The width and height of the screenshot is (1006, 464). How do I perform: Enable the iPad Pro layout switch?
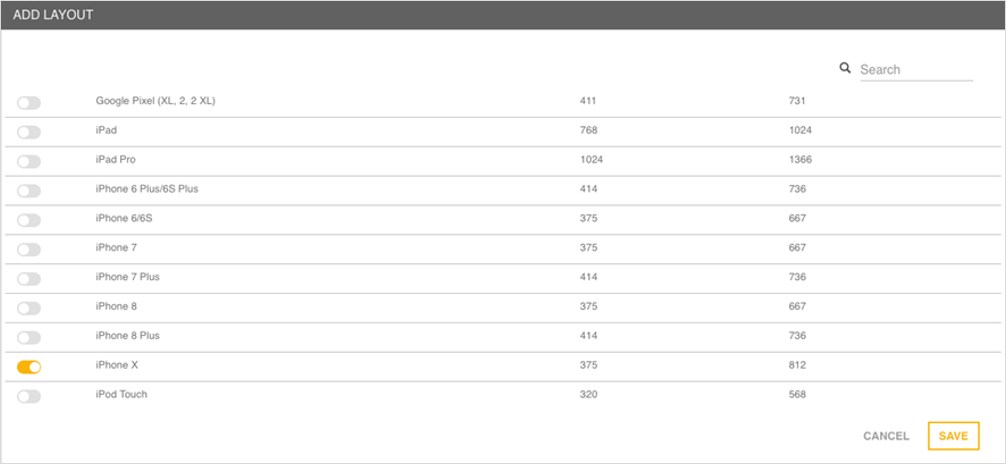(x=29, y=161)
